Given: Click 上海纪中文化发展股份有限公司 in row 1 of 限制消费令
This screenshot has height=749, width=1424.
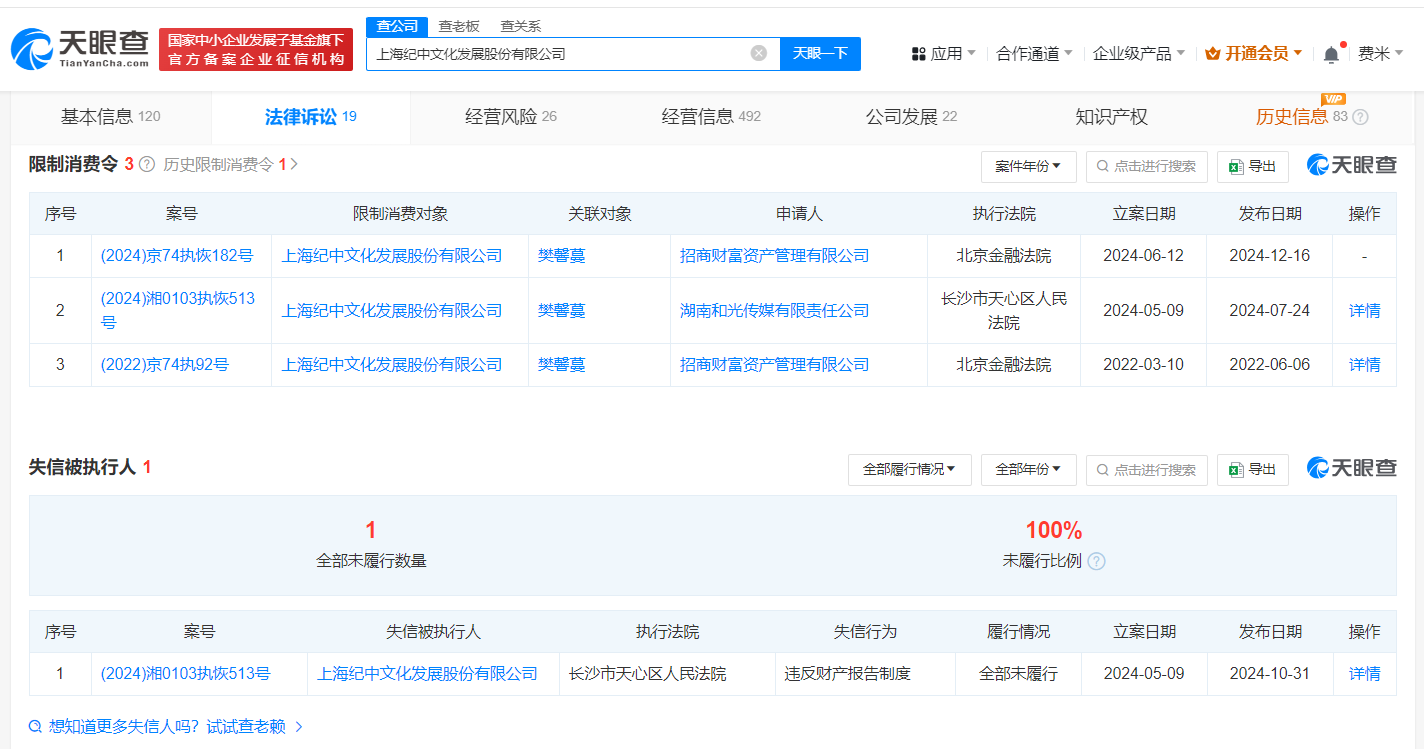Looking at the screenshot, I should [392, 256].
